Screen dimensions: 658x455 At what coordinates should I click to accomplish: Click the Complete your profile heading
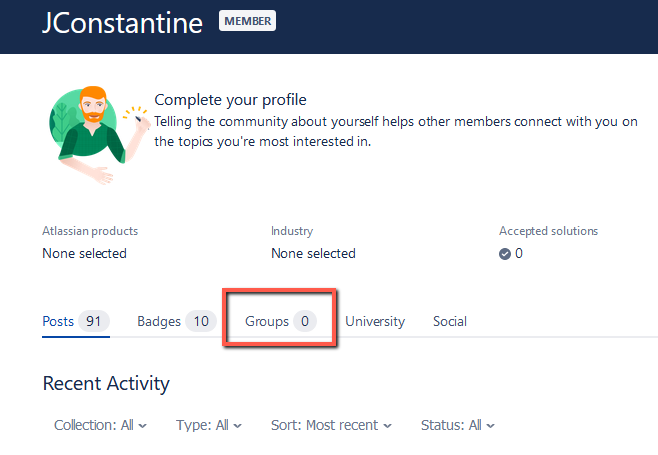pos(230,100)
